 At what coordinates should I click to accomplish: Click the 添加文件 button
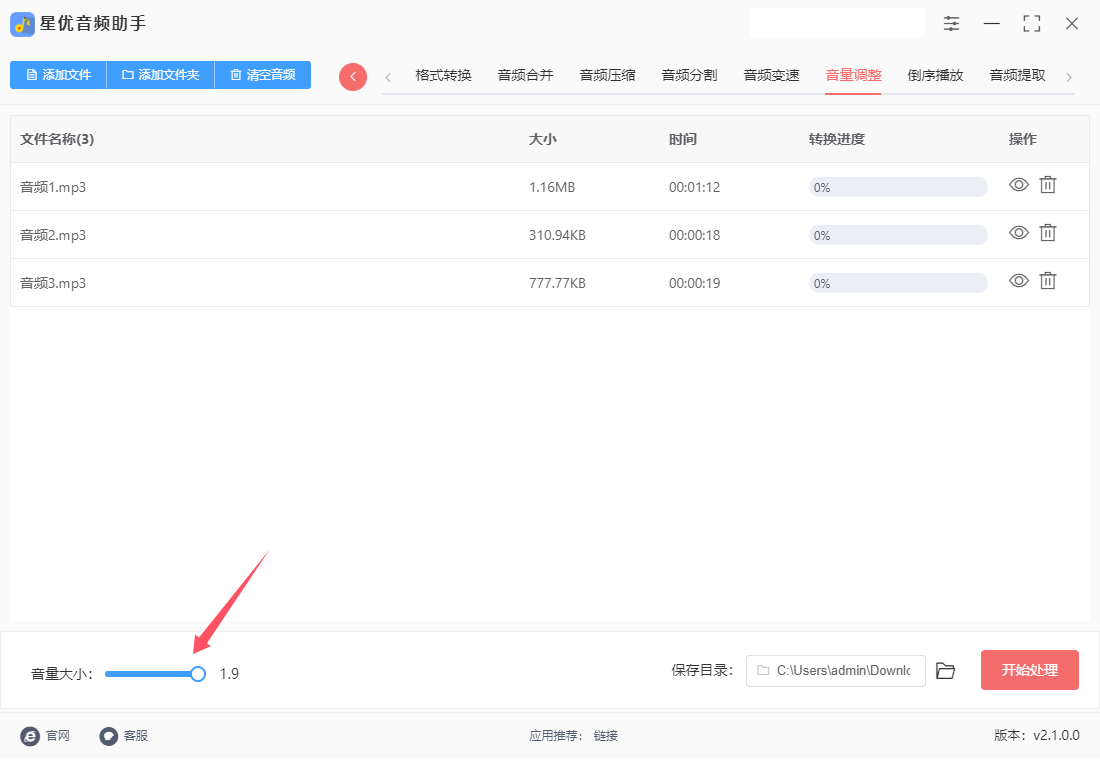[58, 75]
